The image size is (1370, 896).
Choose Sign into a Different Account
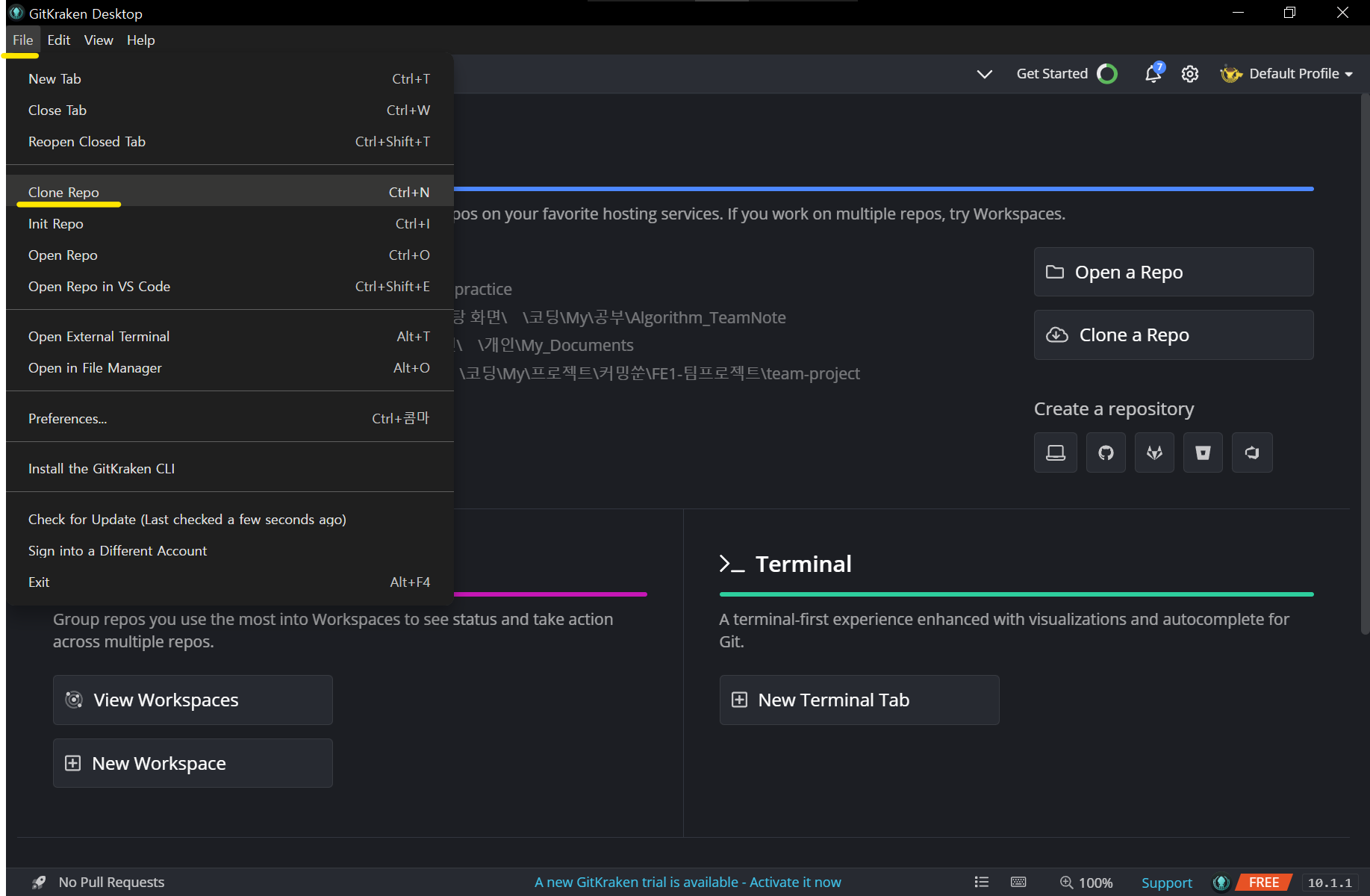pos(230,550)
